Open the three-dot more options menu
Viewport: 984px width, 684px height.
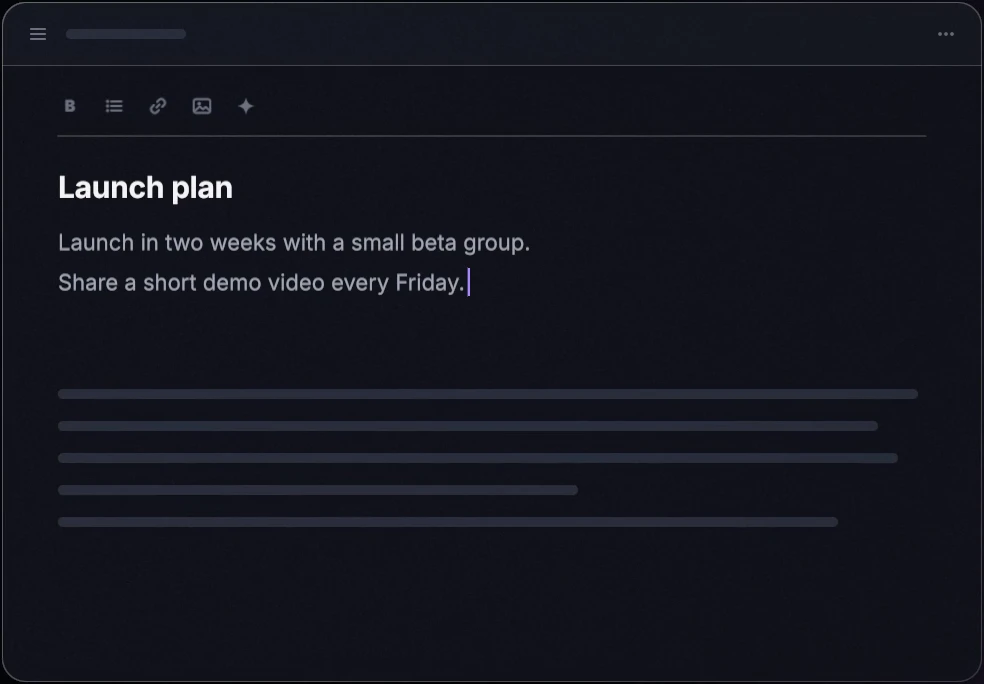pyautogui.click(x=946, y=34)
